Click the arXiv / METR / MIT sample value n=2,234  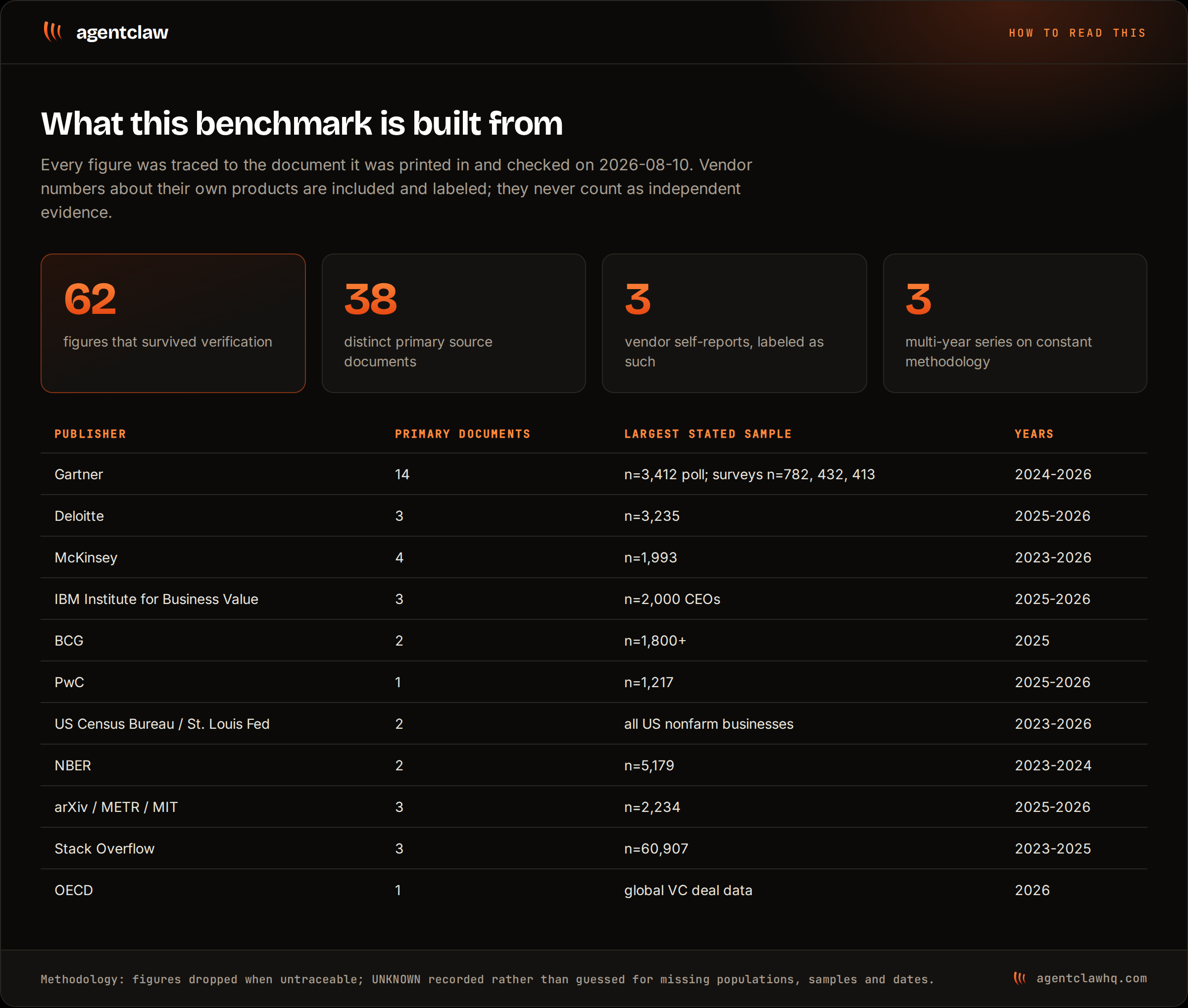pyautogui.click(x=652, y=807)
